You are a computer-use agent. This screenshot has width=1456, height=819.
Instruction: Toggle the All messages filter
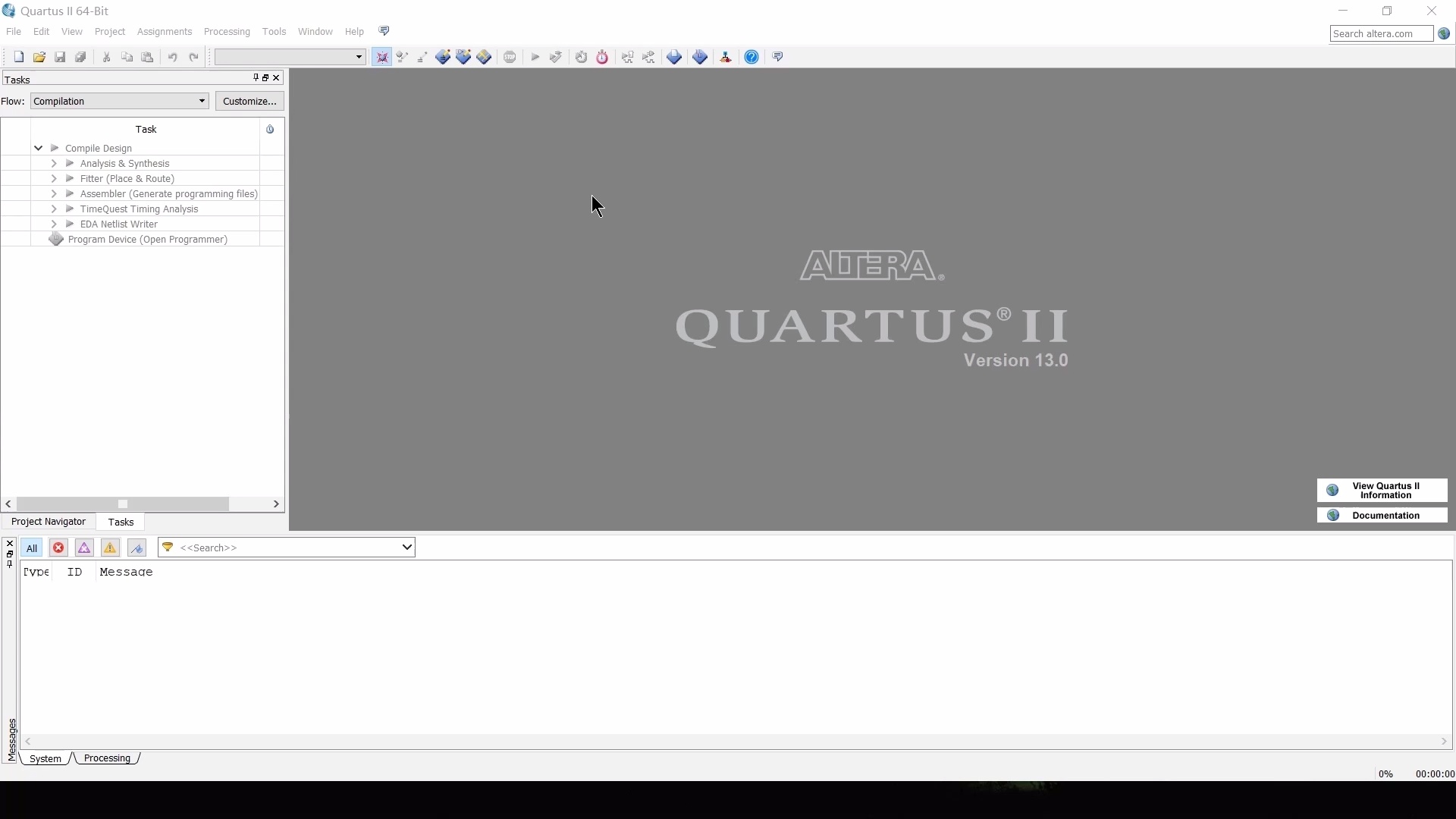[32, 548]
